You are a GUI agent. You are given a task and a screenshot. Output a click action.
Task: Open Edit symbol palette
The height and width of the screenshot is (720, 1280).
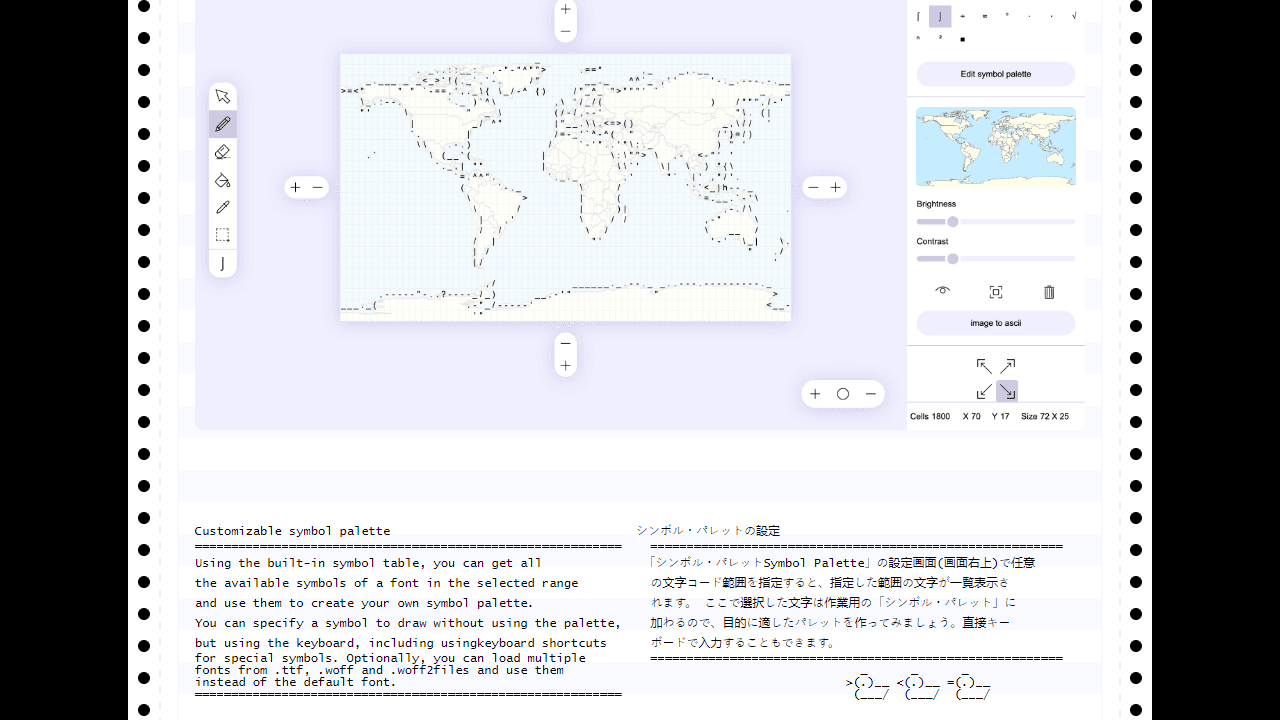pos(996,74)
